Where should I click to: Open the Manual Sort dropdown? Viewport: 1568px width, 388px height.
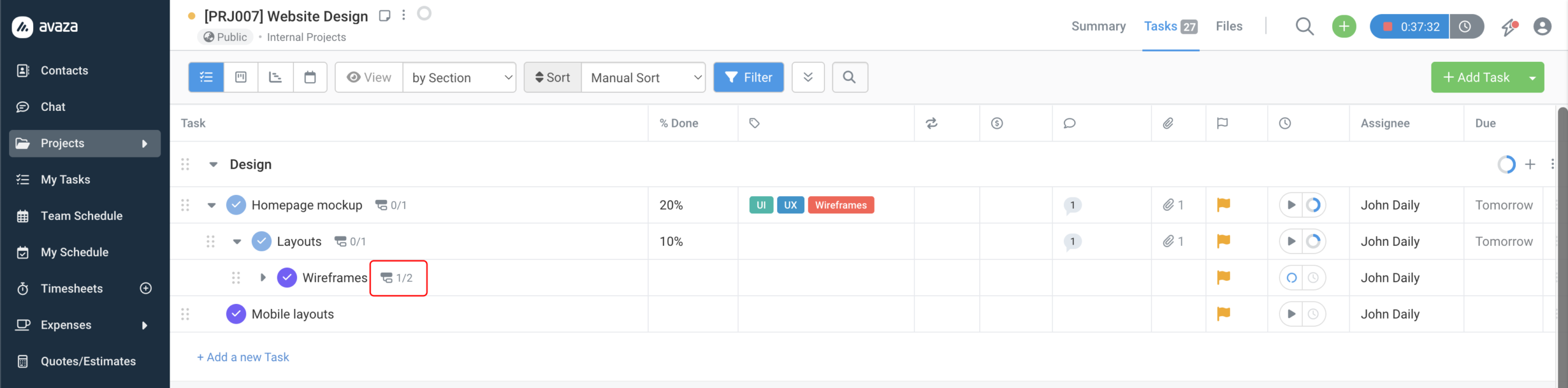[x=643, y=77]
